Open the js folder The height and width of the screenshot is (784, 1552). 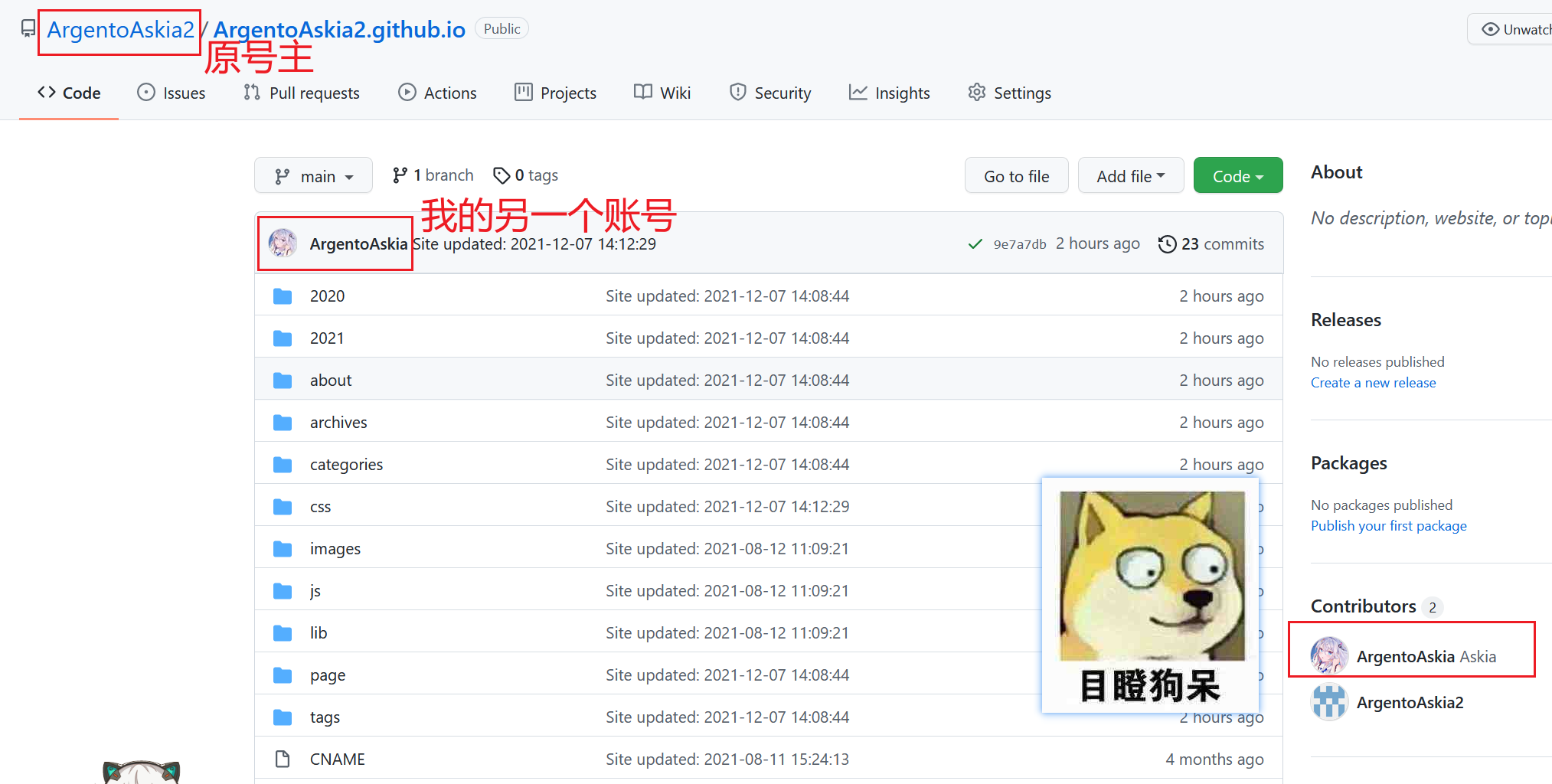(x=315, y=591)
